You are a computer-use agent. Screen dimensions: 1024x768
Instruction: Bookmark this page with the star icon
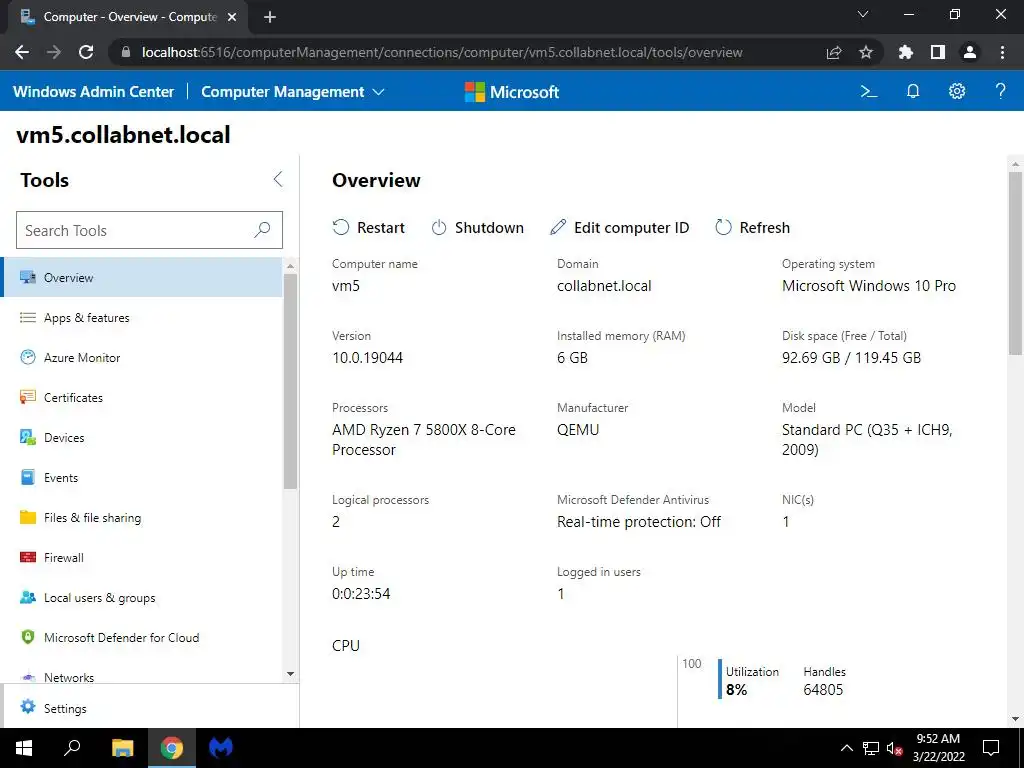point(865,52)
